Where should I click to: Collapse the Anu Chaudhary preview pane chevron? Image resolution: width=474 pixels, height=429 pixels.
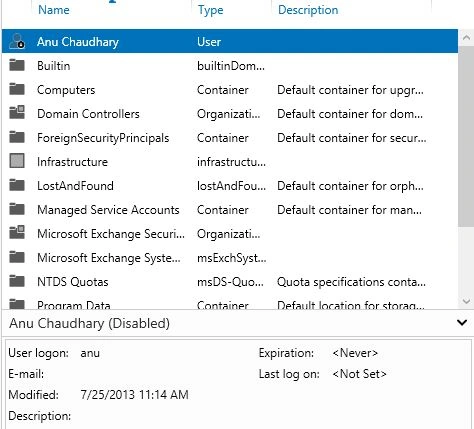click(x=462, y=323)
